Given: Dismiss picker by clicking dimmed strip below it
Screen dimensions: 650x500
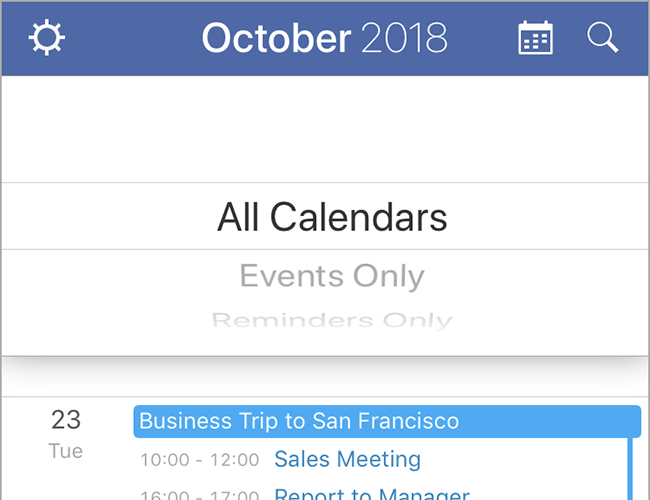Looking at the screenshot, I should 325,378.
